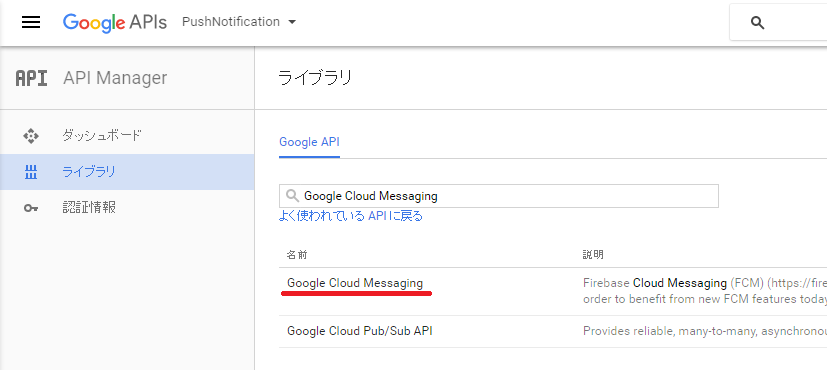Viewport: 827px width, 370px height.
Task: Click the ライブラリ page heading
Action: point(315,78)
